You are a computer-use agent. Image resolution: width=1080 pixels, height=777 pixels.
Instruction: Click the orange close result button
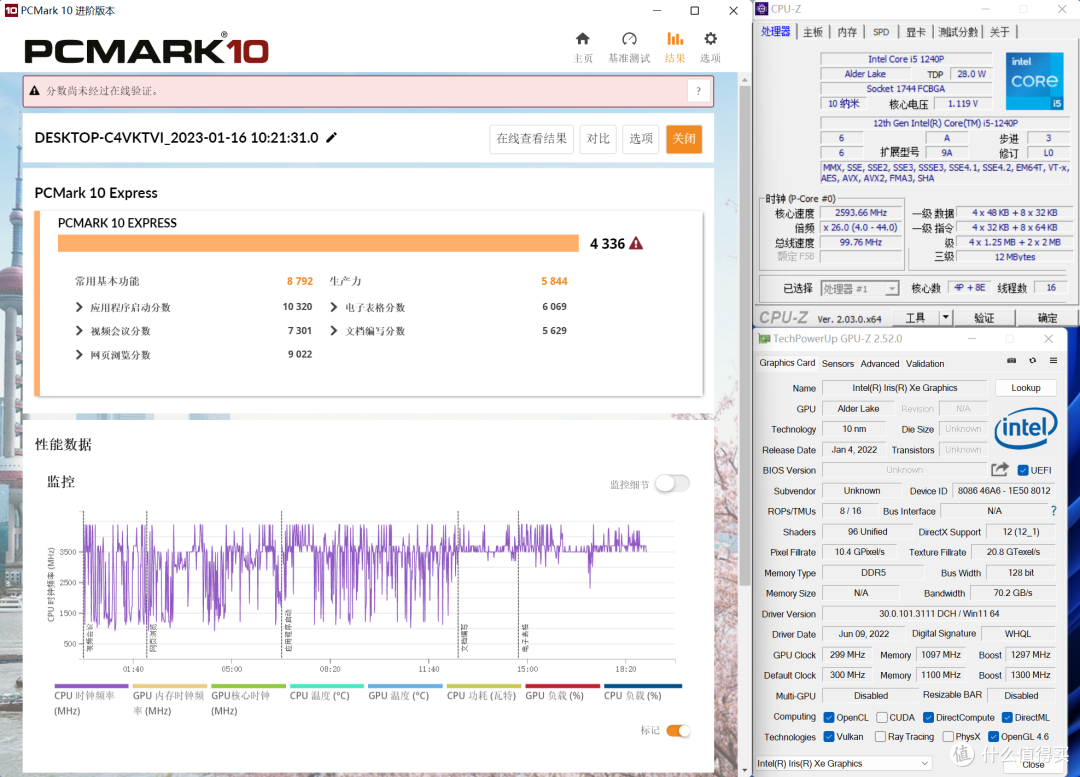tap(684, 138)
